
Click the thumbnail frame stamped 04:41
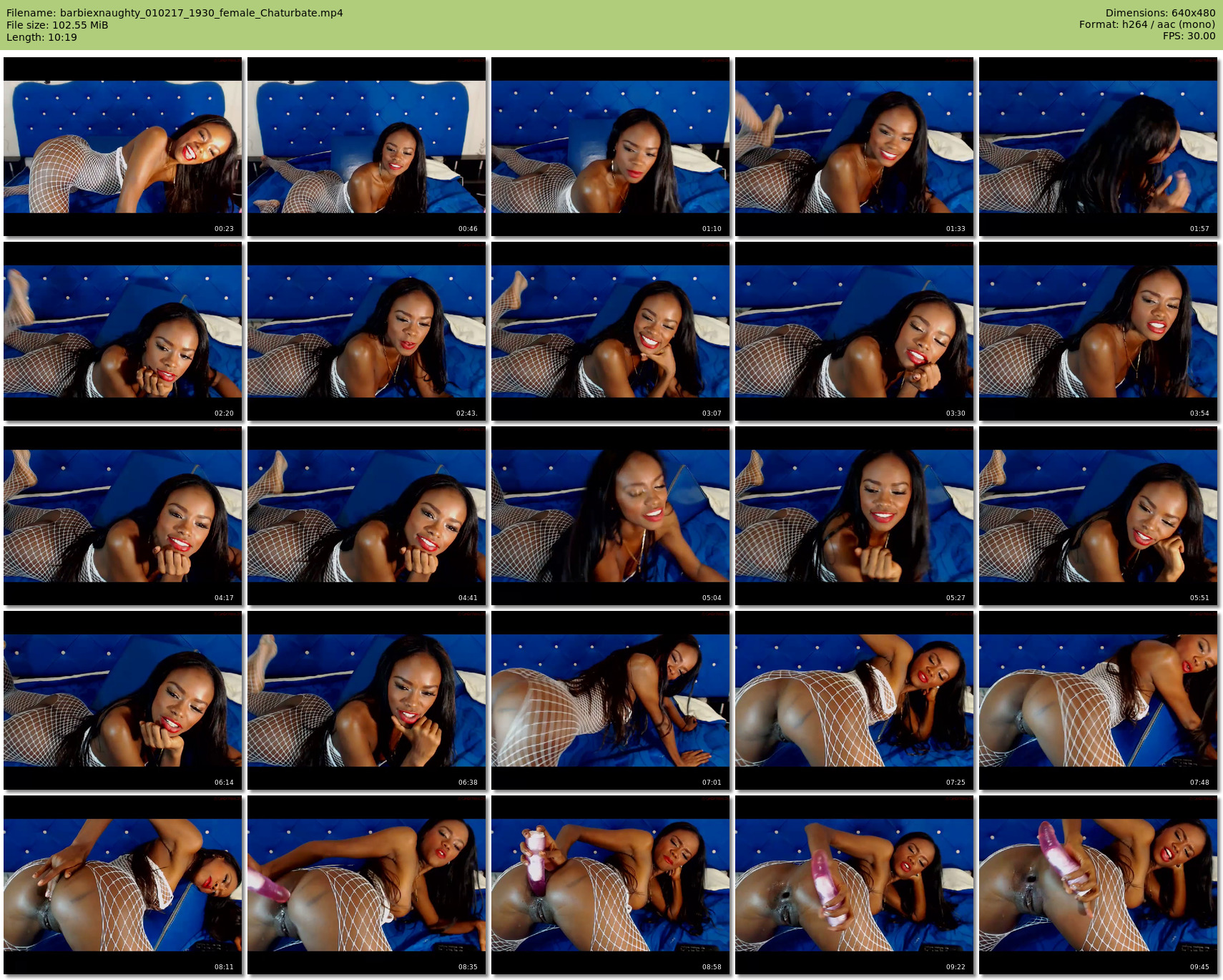pos(367,516)
